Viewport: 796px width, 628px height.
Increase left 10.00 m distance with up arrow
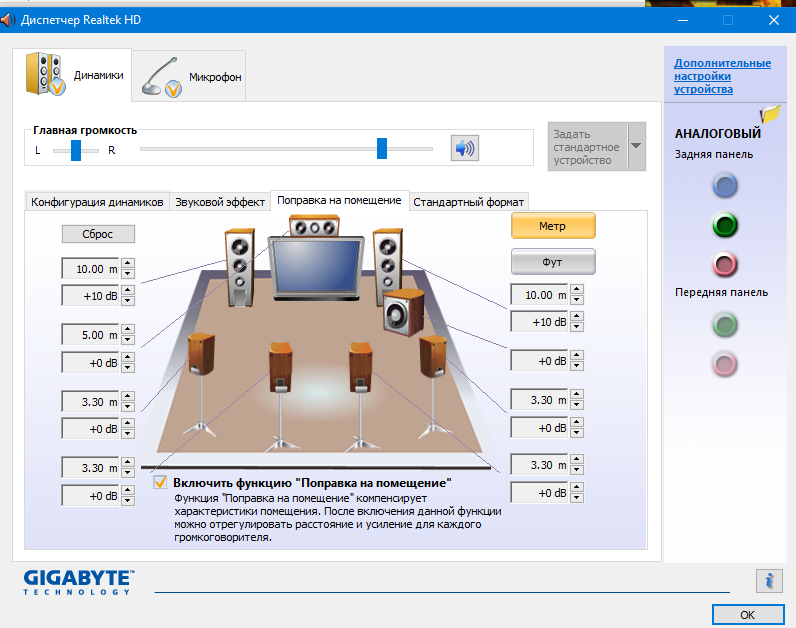pos(128,263)
